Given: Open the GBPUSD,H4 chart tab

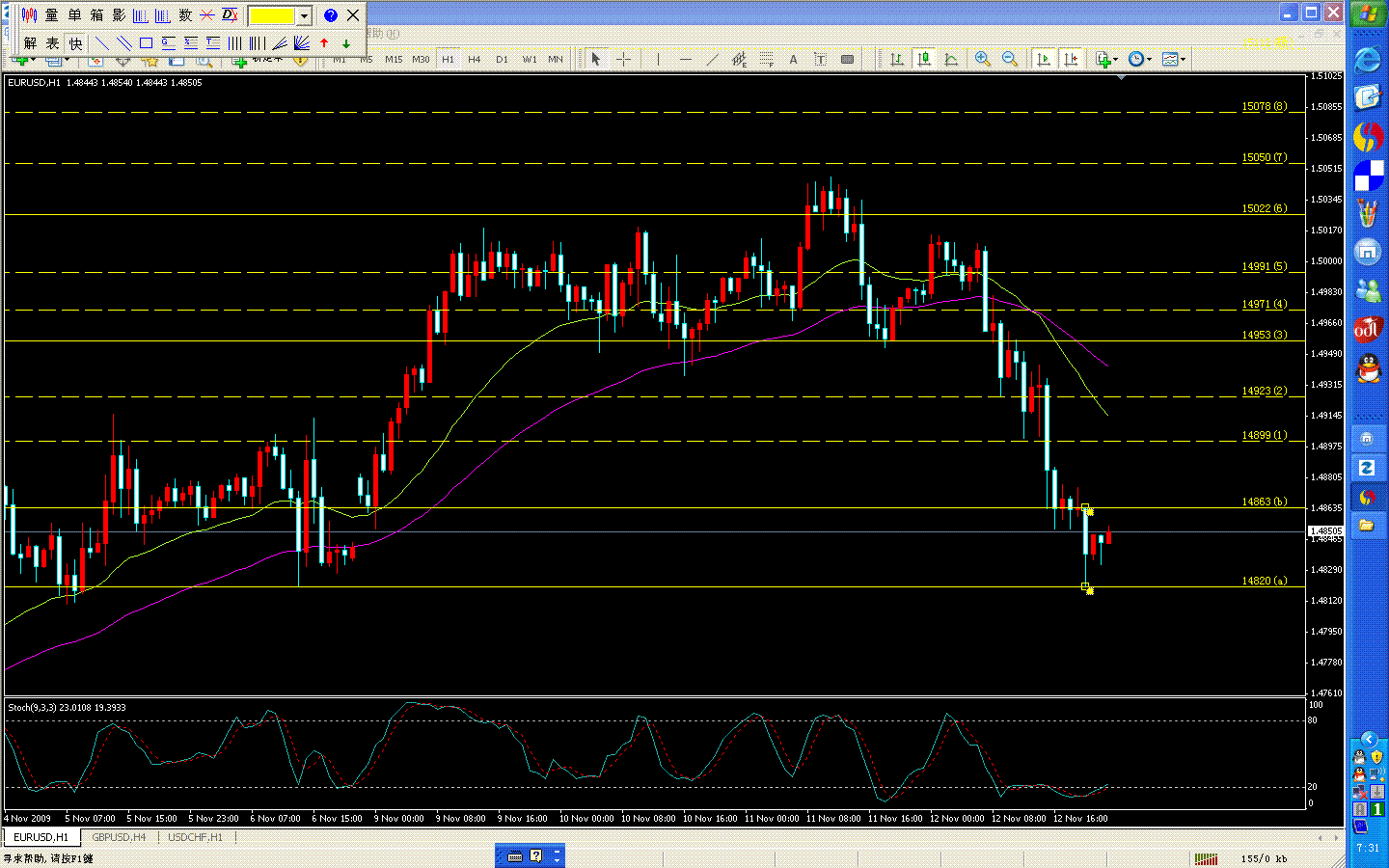Looking at the screenshot, I should tap(119, 837).
